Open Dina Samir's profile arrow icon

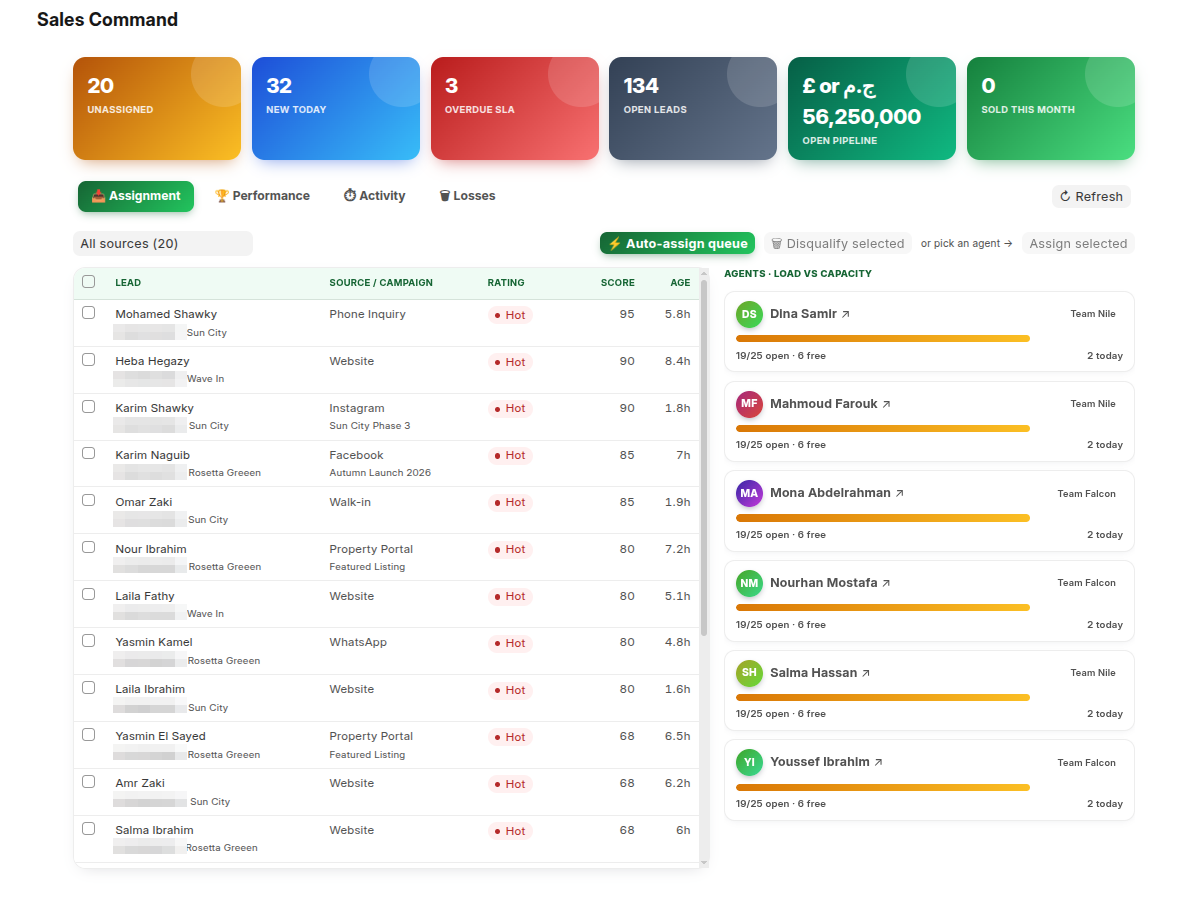[846, 314]
